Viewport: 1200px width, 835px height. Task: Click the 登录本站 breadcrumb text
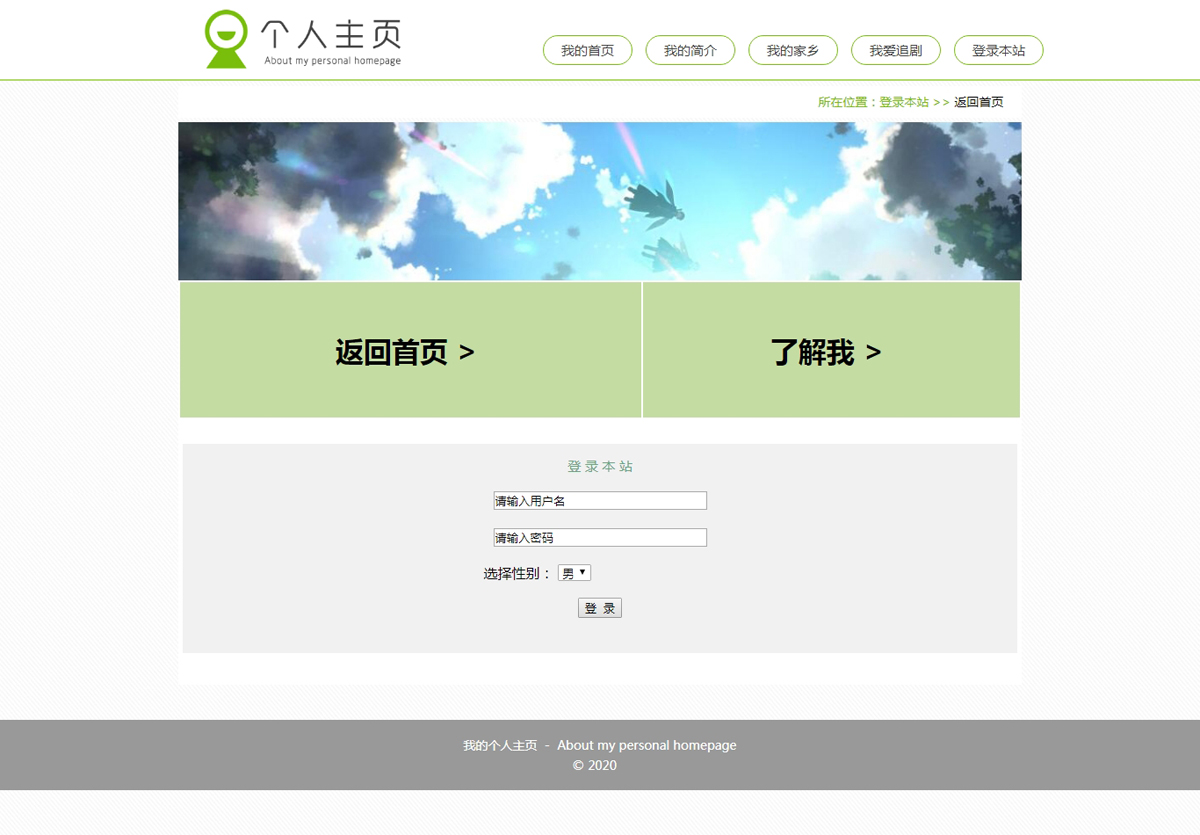[904, 102]
